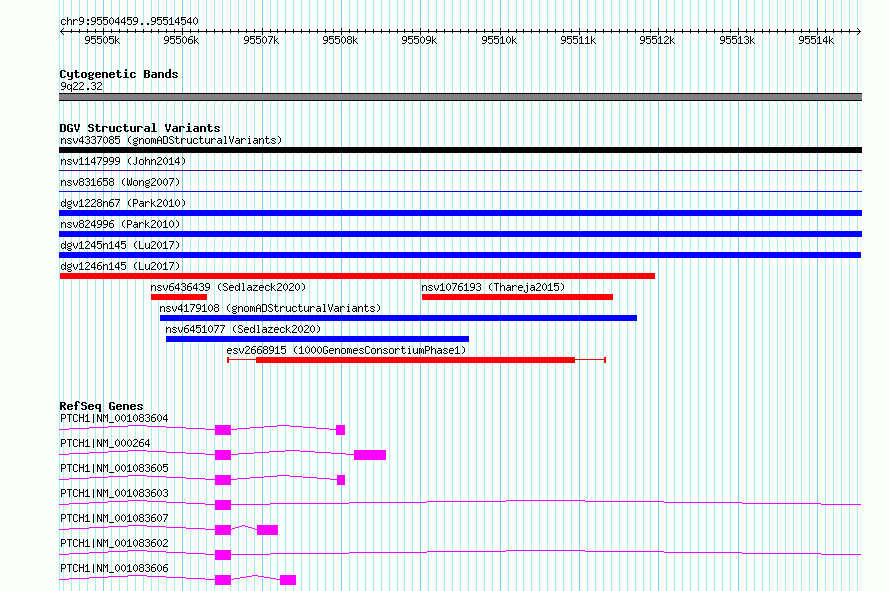
Task: Click the small second exon of NM_001083604
Action: [341, 430]
